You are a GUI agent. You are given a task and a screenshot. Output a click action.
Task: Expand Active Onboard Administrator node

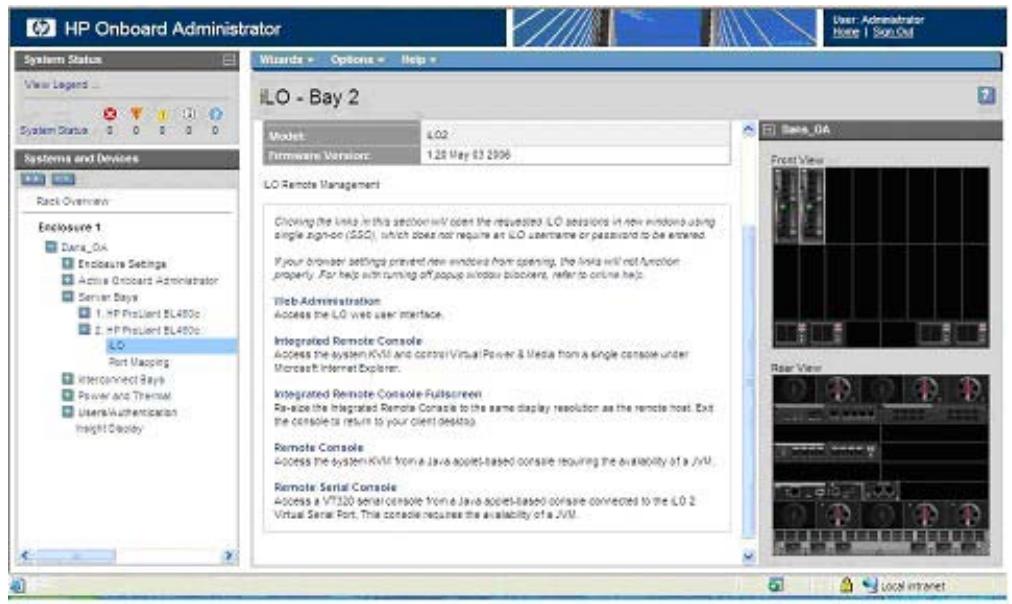tap(67, 279)
